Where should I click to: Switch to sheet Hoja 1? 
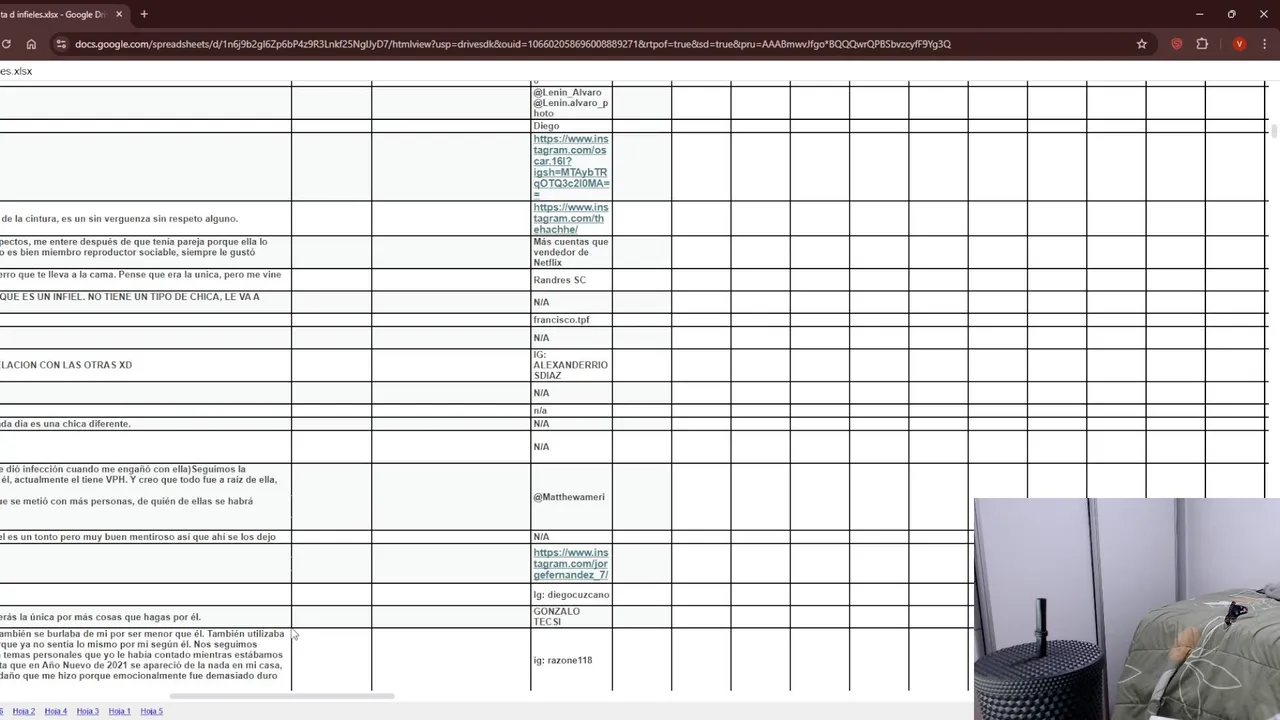120,711
